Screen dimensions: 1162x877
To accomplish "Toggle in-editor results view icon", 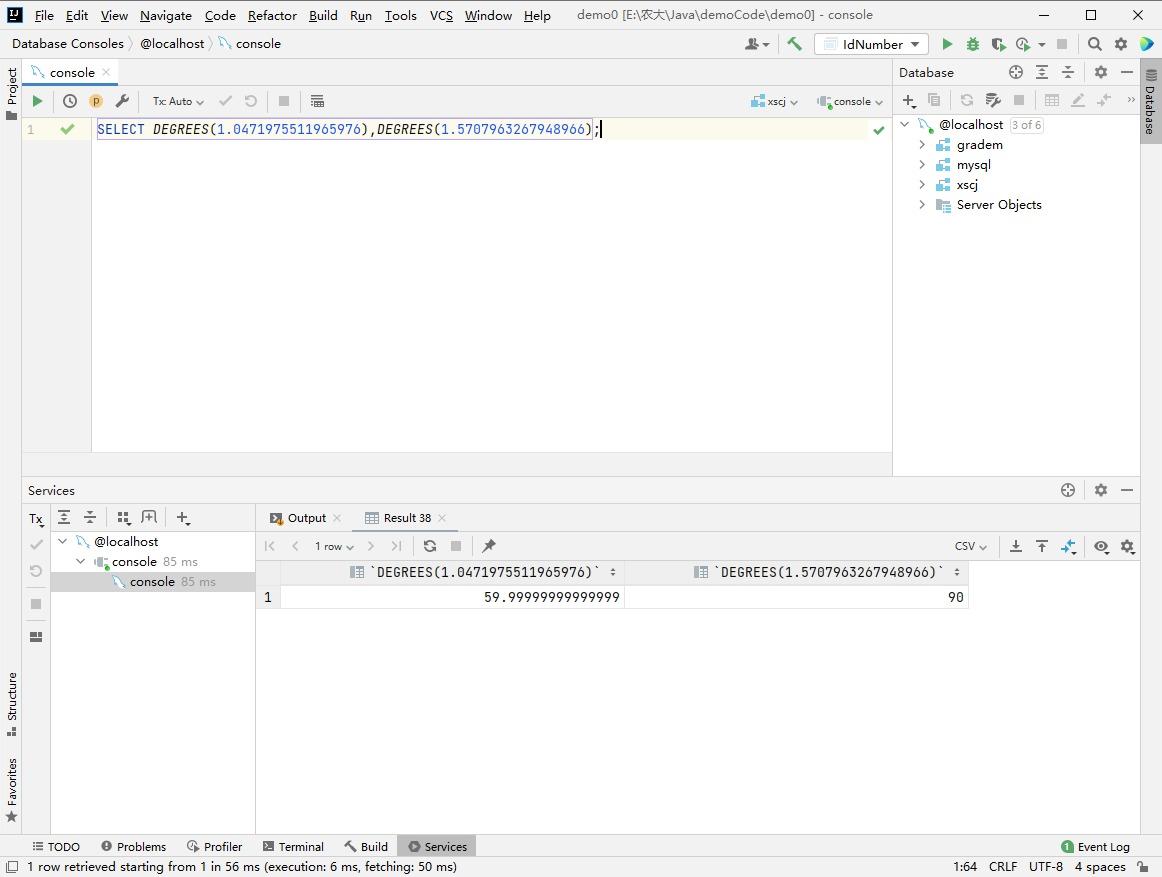I will click(x=317, y=101).
